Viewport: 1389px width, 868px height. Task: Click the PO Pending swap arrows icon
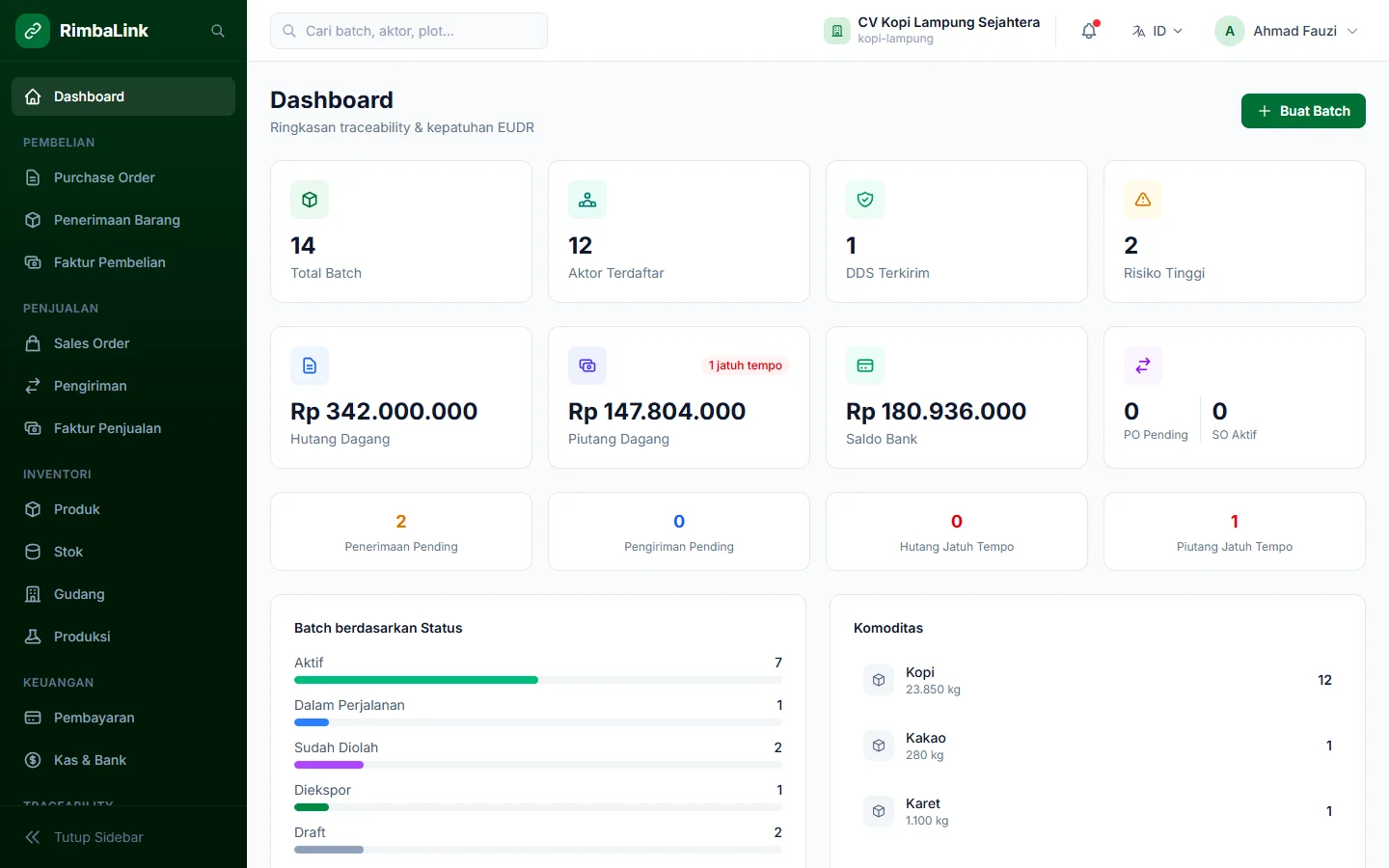tap(1143, 366)
